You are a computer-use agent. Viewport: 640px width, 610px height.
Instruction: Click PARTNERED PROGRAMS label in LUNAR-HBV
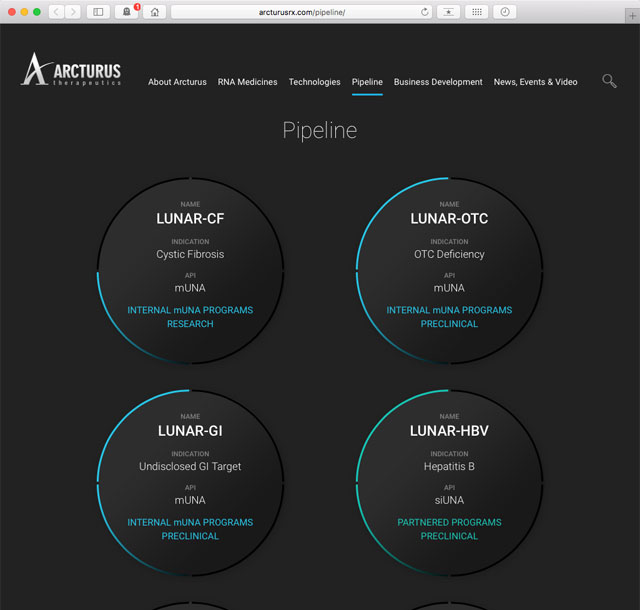pos(449,522)
